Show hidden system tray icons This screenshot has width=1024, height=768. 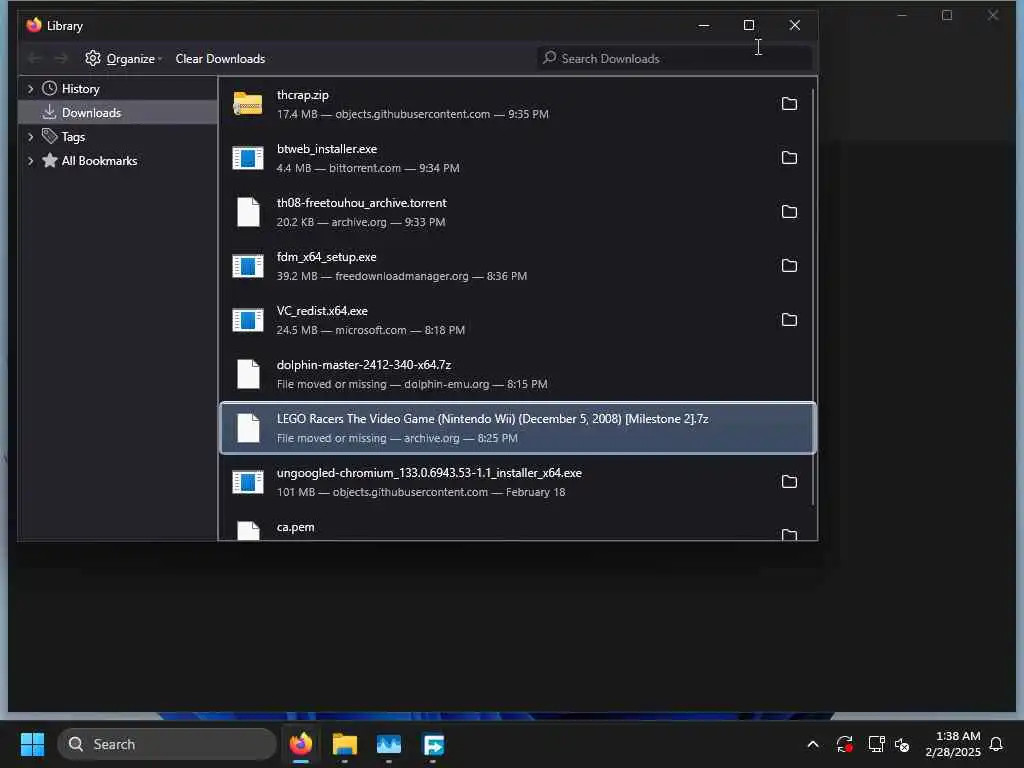pos(813,744)
